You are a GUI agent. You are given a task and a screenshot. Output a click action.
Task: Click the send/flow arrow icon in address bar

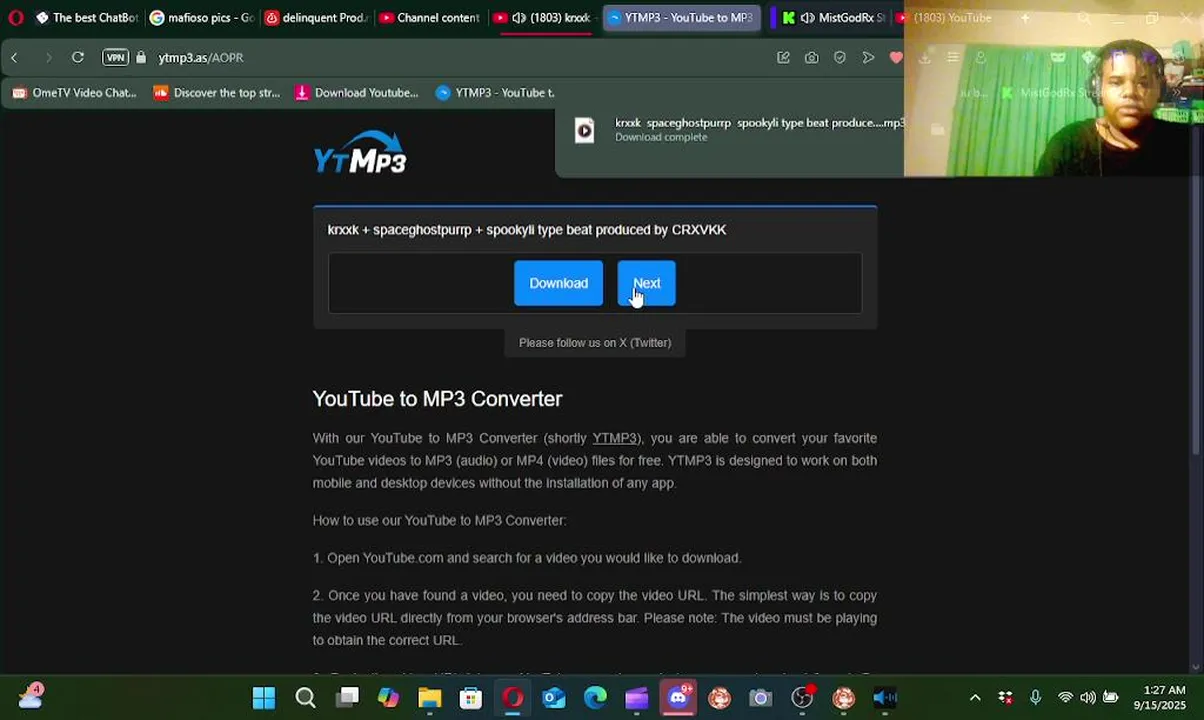pos(868,58)
